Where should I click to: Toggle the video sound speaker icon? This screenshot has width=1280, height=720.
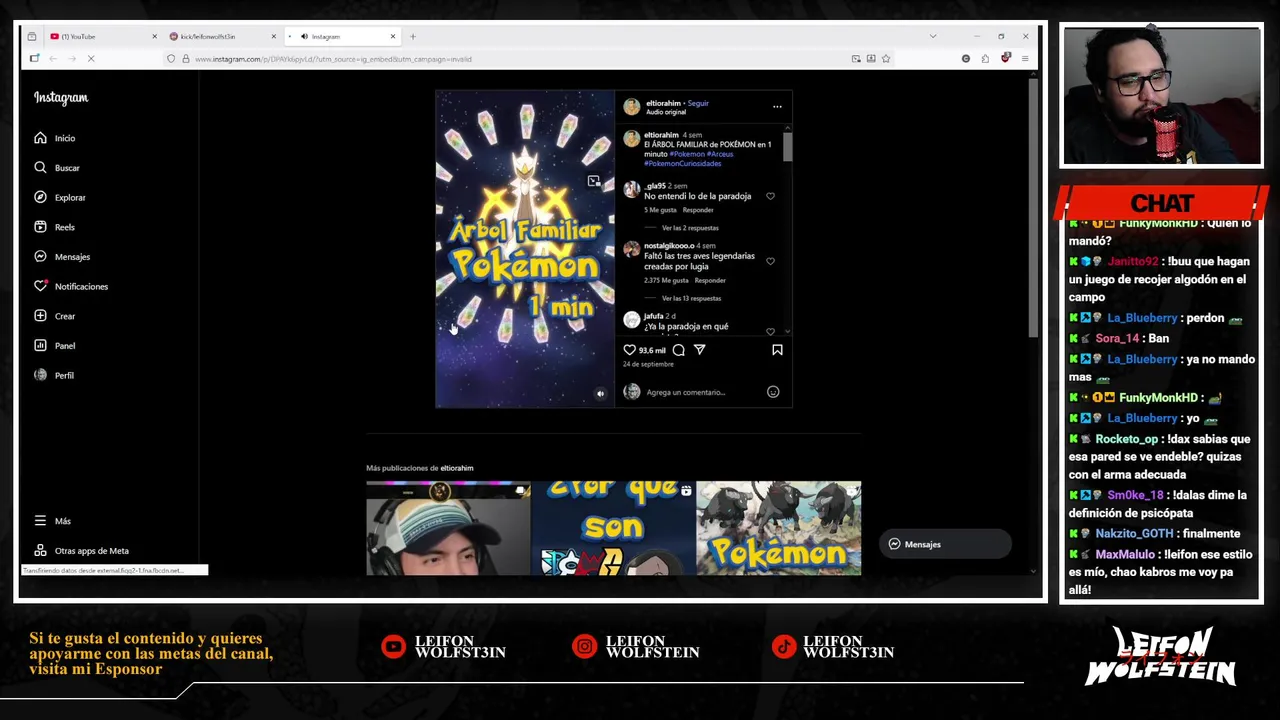coord(600,394)
